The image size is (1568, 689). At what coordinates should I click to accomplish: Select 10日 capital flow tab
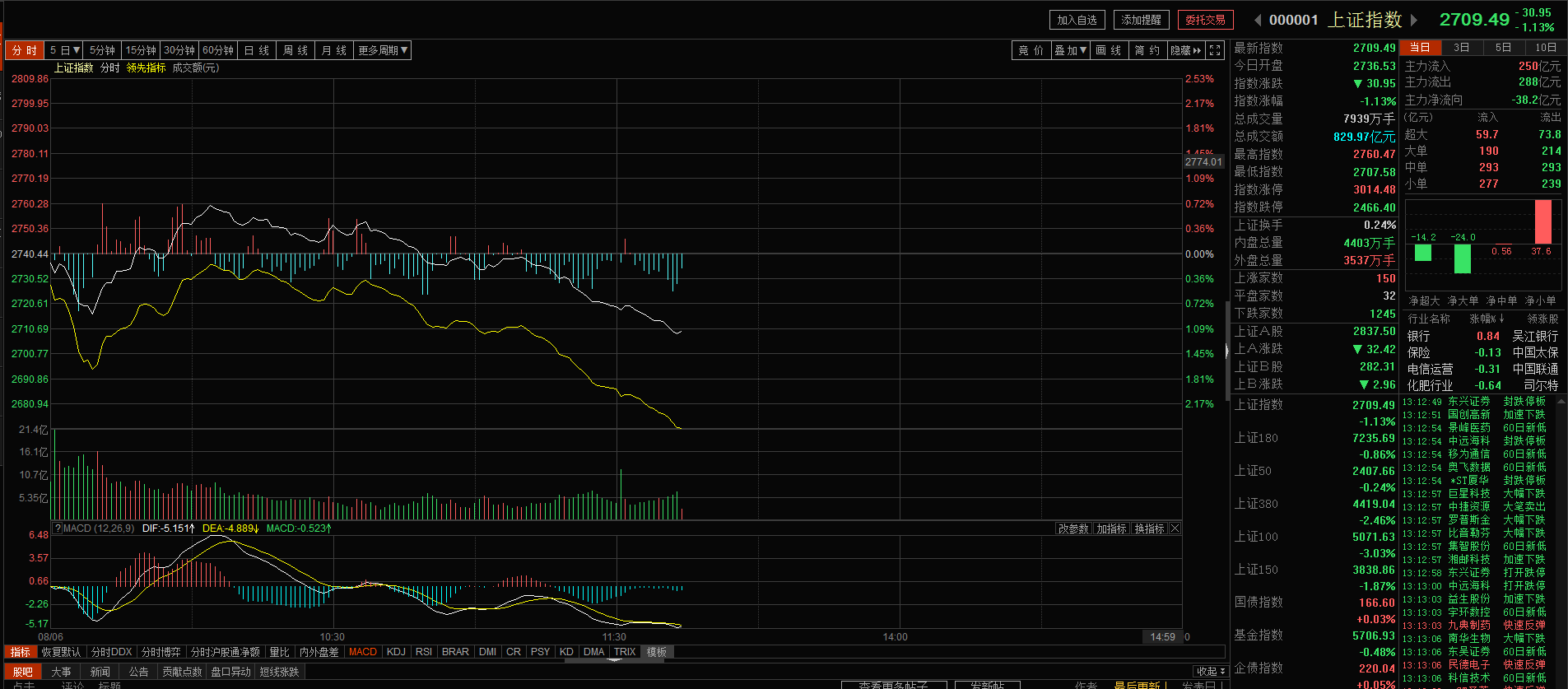click(x=1546, y=48)
